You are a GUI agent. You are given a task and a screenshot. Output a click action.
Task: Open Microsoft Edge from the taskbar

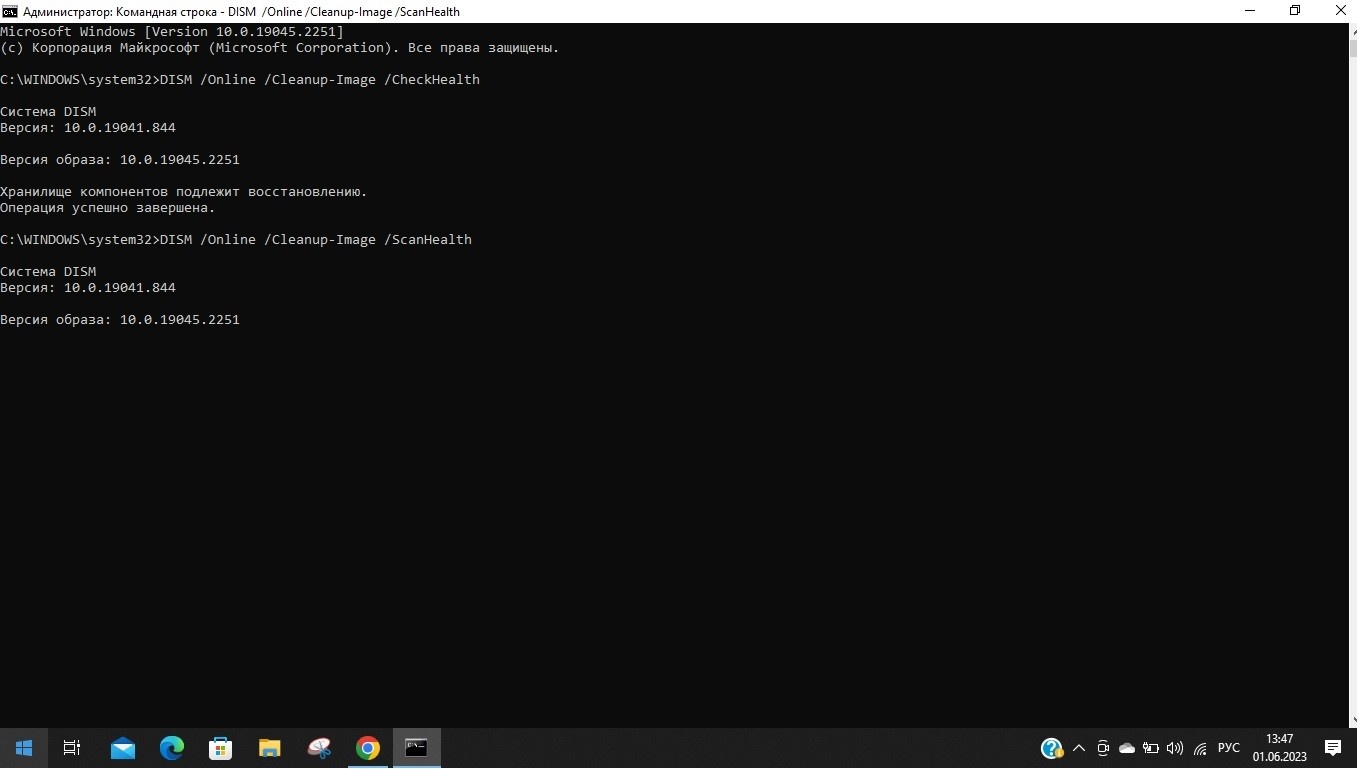pyautogui.click(x=172, y=748)
